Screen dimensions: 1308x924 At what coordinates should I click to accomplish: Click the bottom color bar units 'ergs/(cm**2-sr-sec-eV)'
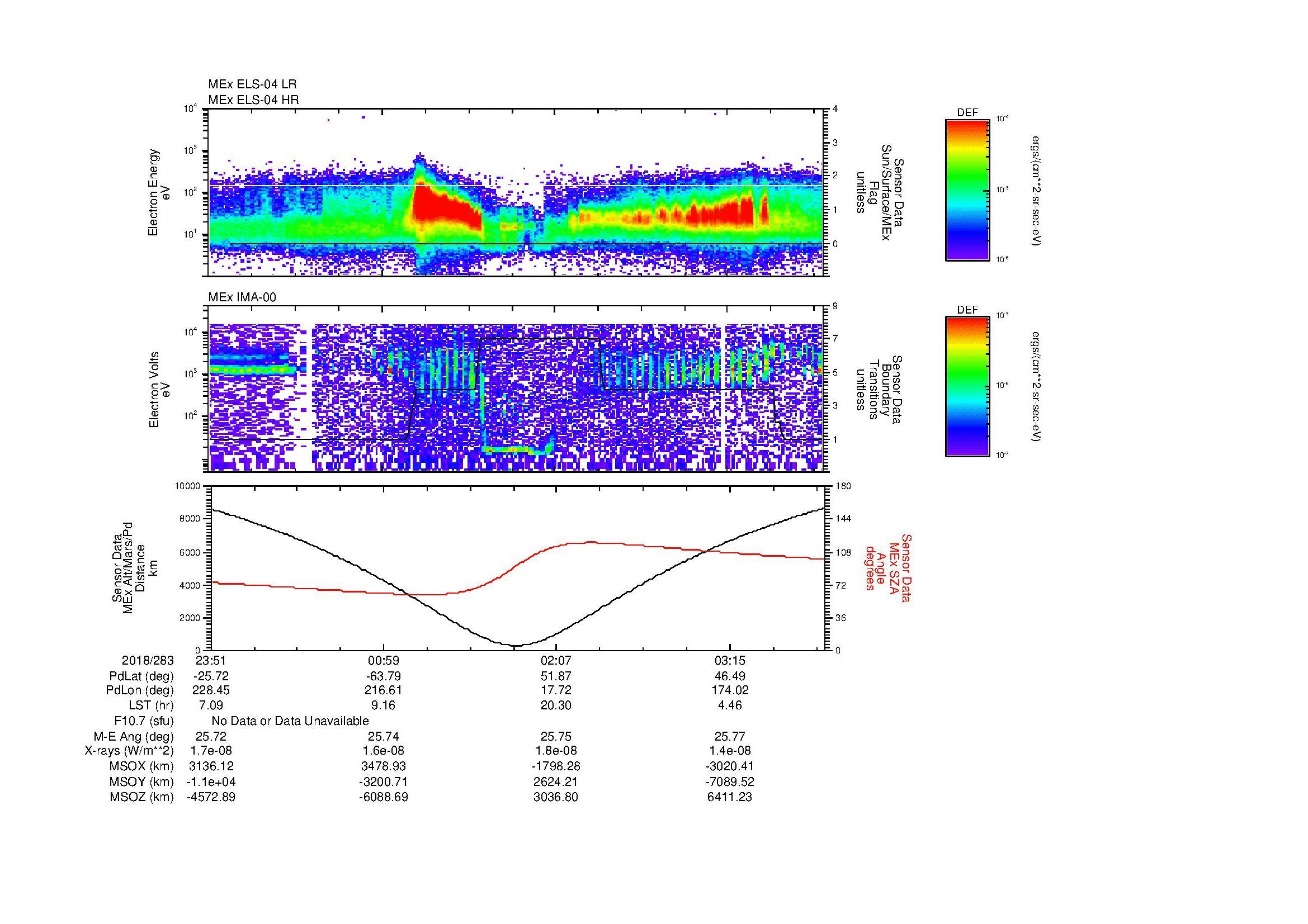pos(1035,387)
